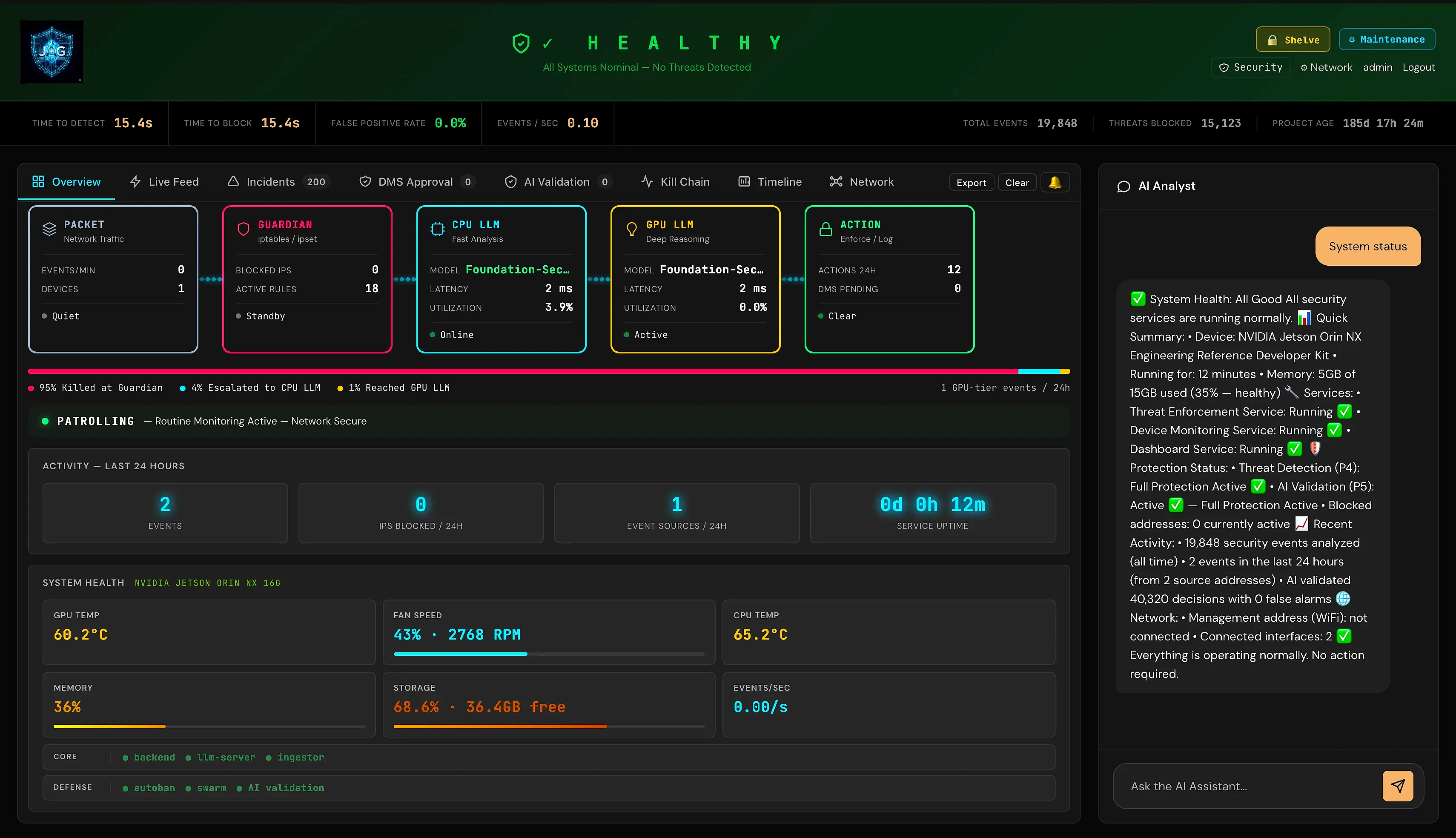The width and height of the screenshot is (1456, 838).
Task: Click the PATROLLING status banner
Action: coord(549,421)
